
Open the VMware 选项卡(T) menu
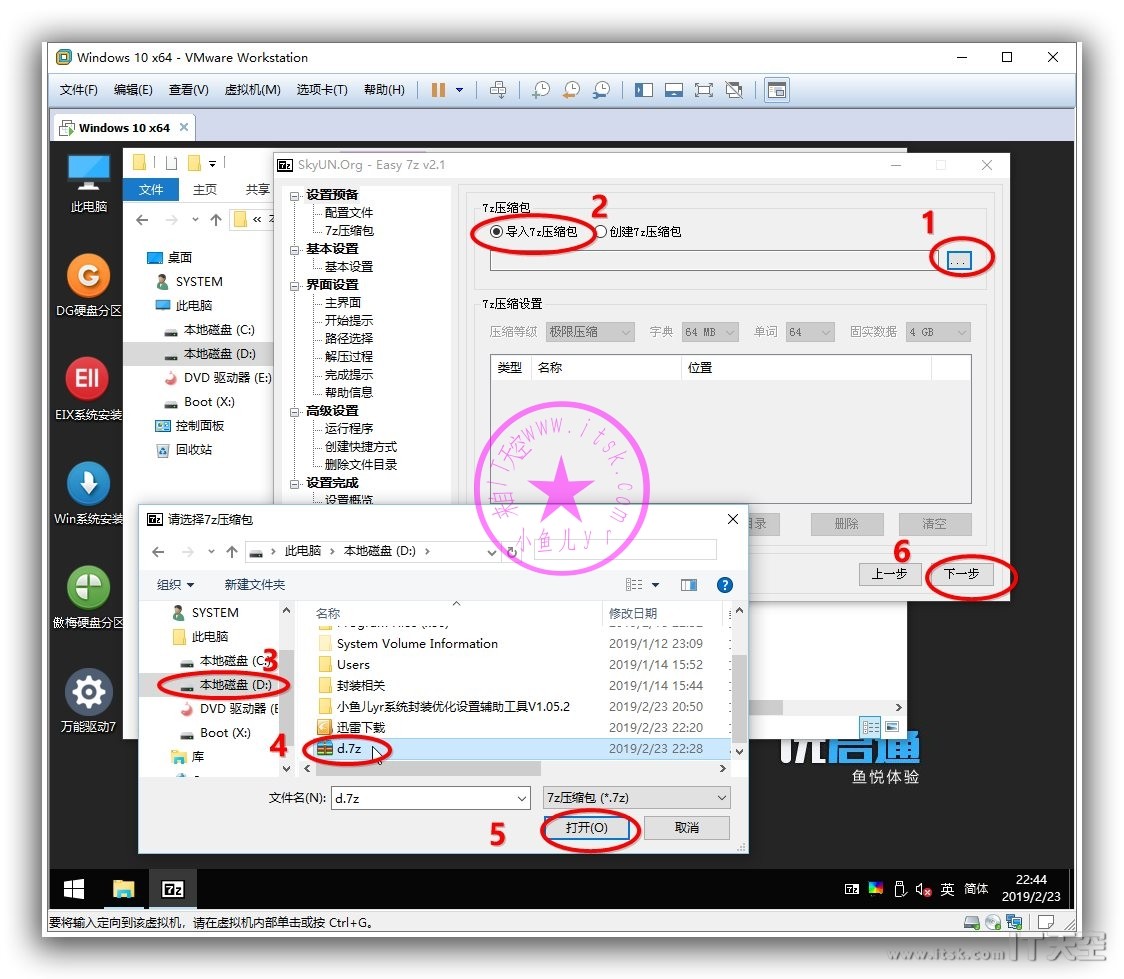point(322,90)
